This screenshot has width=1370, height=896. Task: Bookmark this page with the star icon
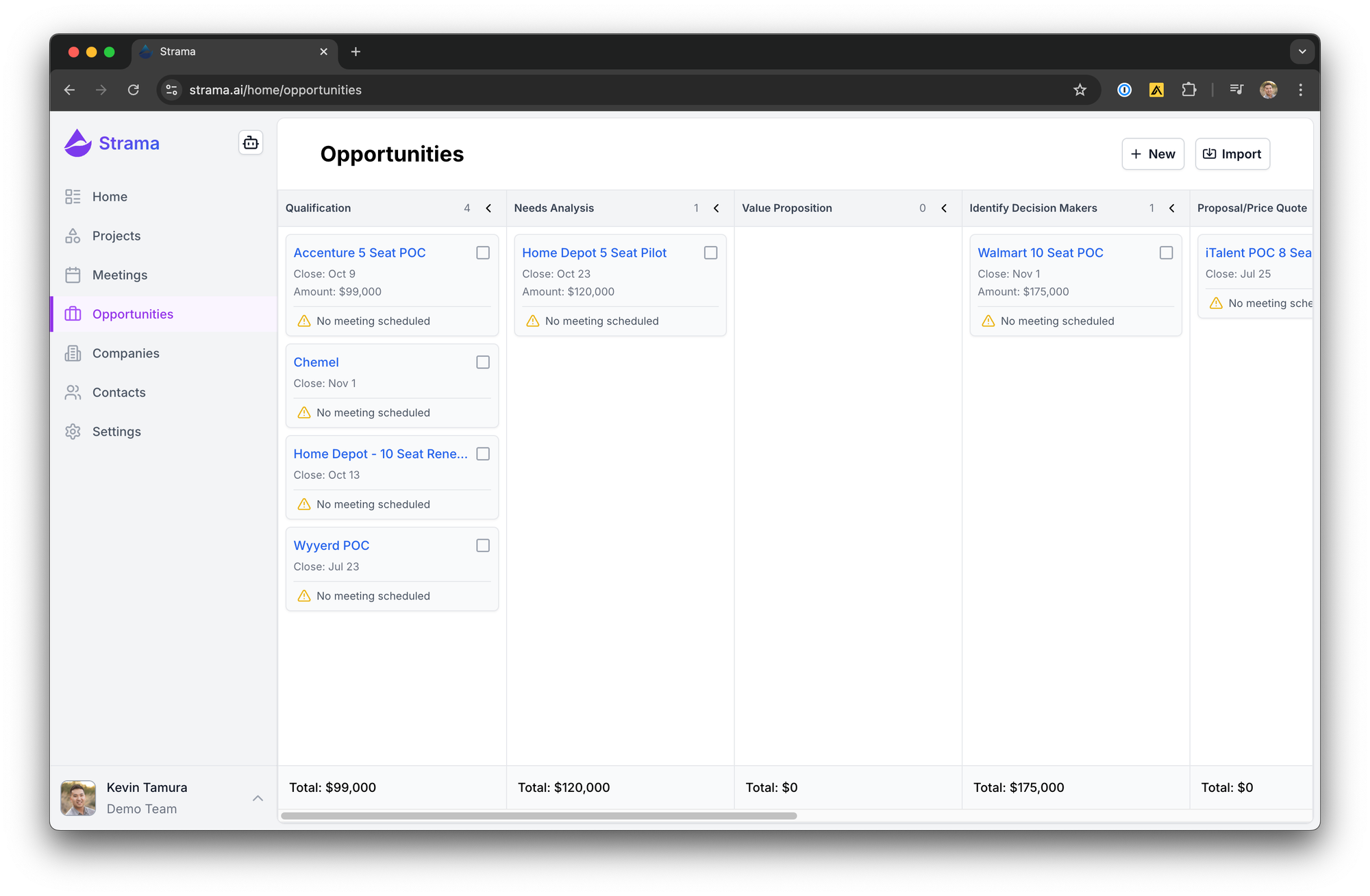pyautogui.click(x=1080, y=90)
